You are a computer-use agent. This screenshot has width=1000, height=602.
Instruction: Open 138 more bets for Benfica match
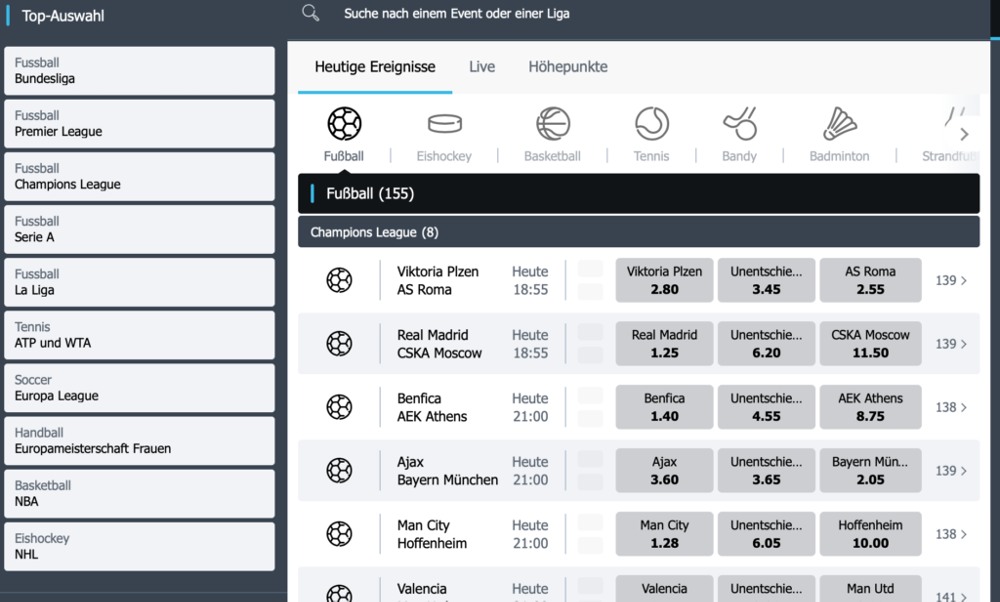pos(952,407)
